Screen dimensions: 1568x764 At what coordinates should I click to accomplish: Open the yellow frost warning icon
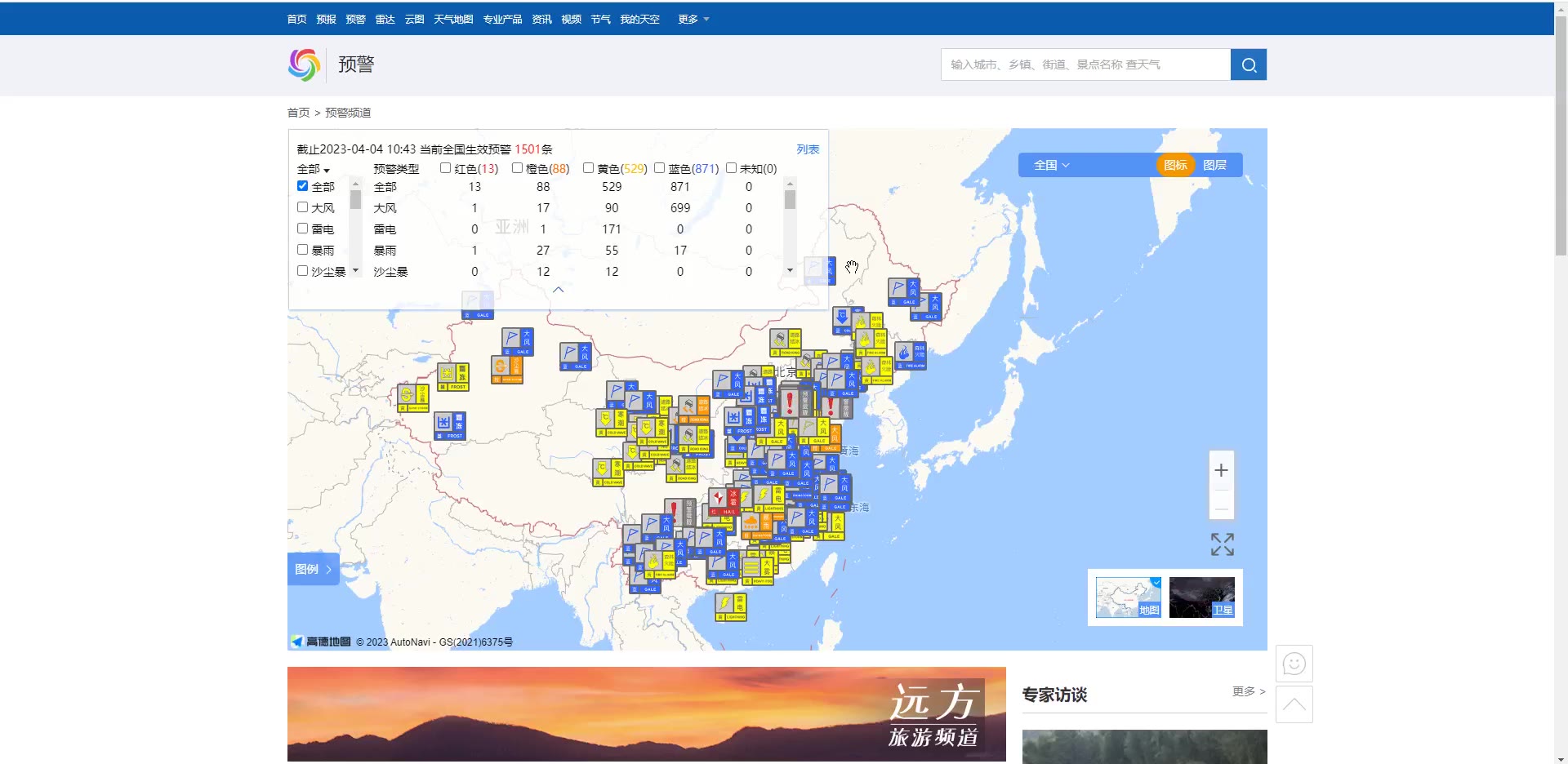(x=452, y=377)
